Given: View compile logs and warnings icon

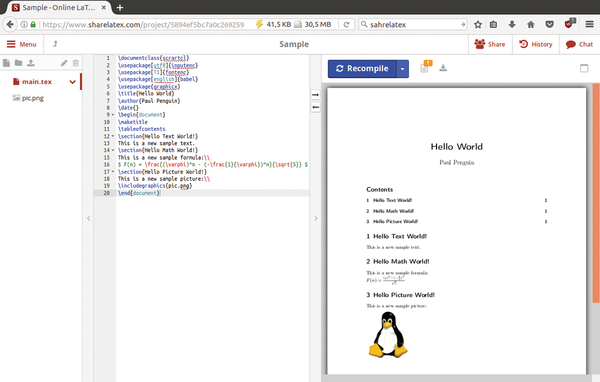Looking at the screenshot, I should 425,67.
